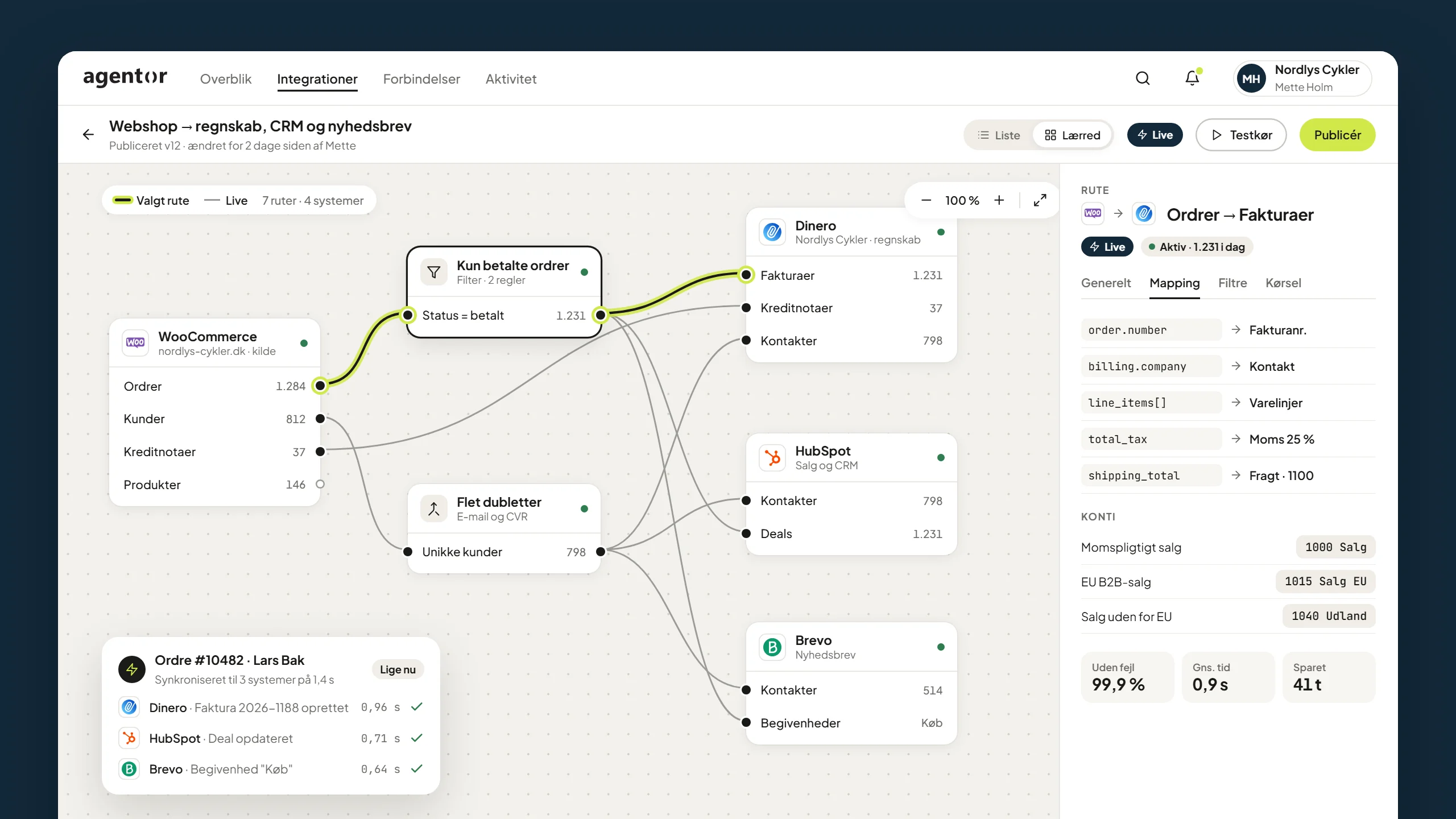Click the Lige nu badge
1456x819 pixels.
click(x=398, y=670)
